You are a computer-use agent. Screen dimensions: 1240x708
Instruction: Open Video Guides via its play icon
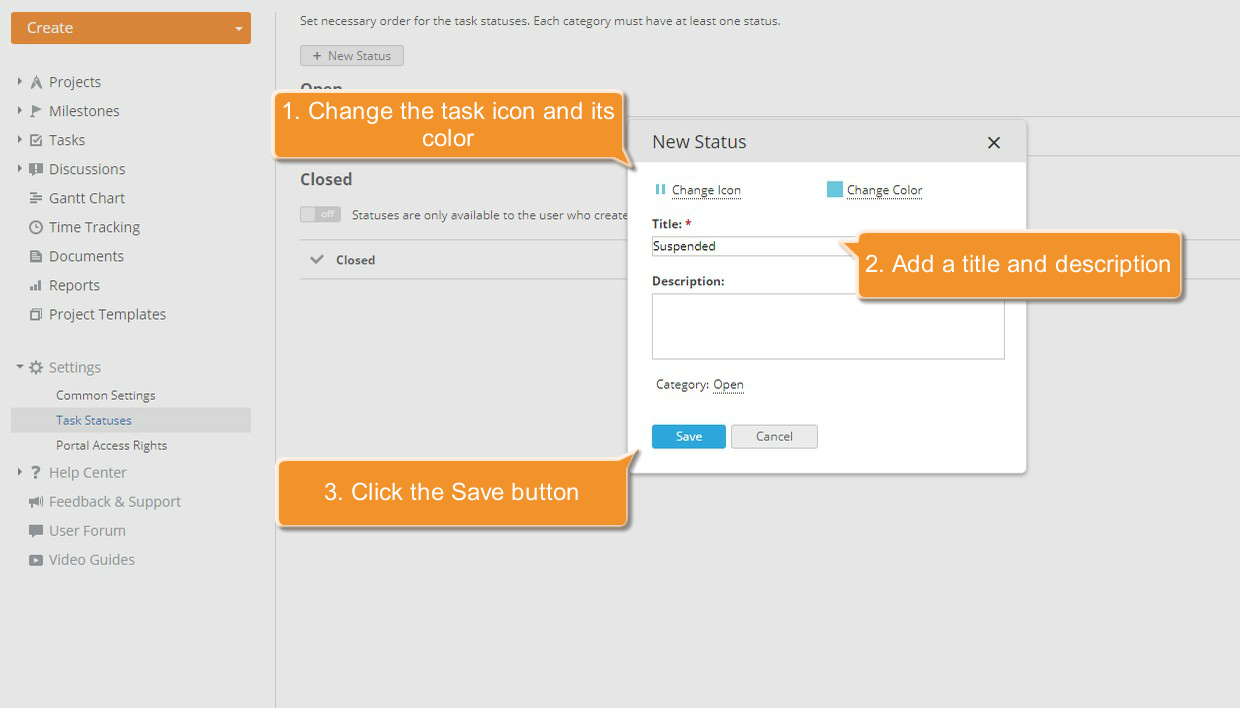point(34,560)
